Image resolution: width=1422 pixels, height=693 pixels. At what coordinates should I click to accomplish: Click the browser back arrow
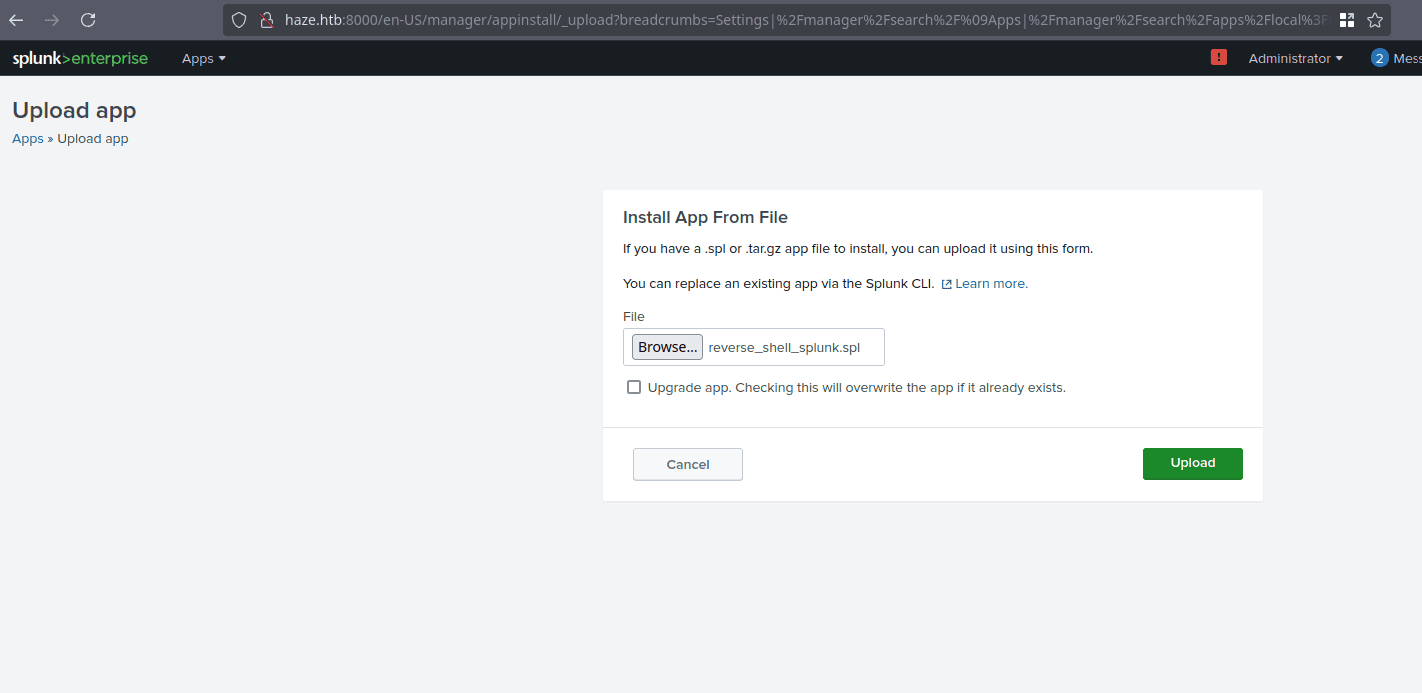click(x=17, y=20)
